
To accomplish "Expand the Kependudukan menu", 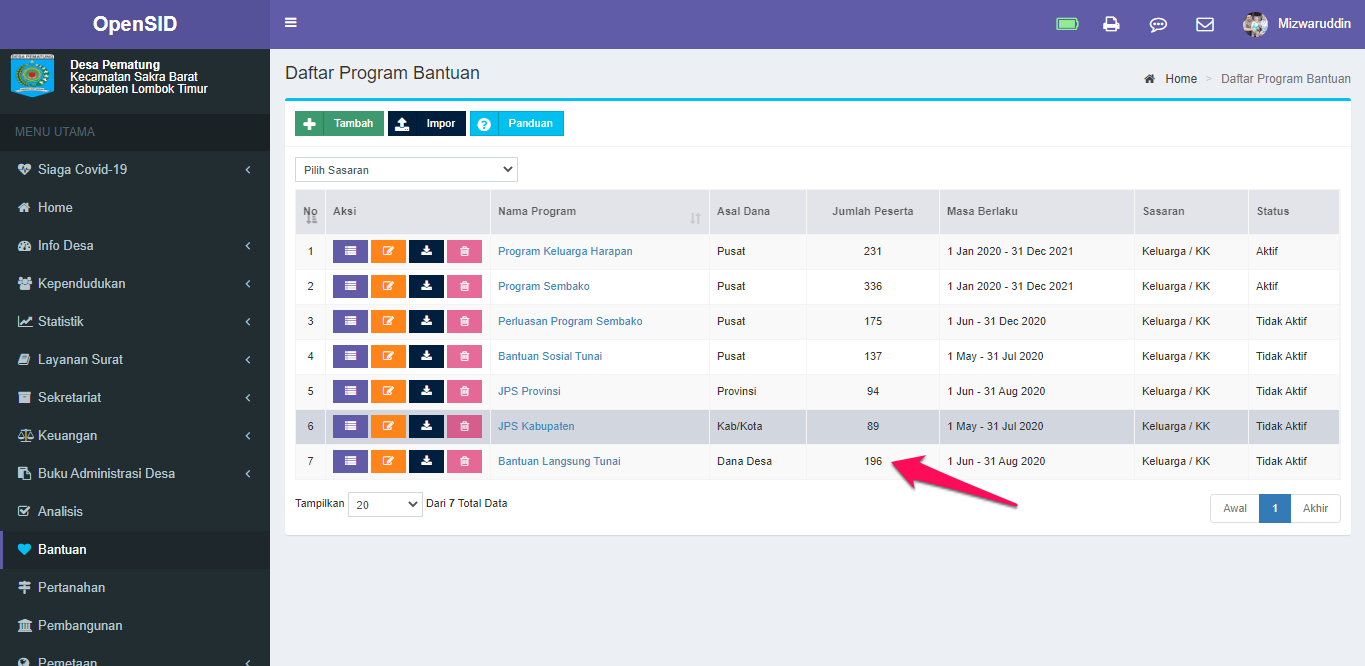I will pyautogui.click(x=135, y=283).
